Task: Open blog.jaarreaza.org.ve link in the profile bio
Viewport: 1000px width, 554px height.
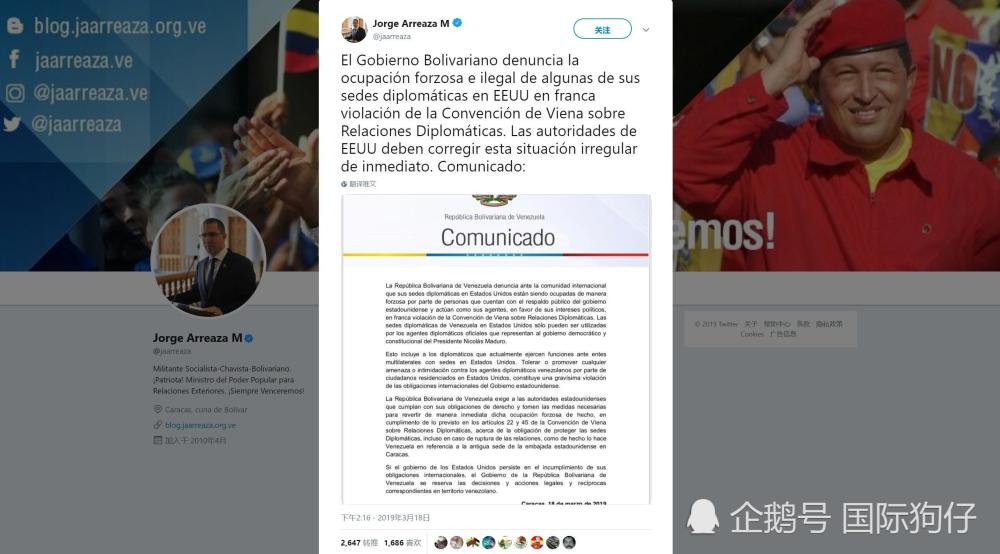Action: [x=200, y=425]
